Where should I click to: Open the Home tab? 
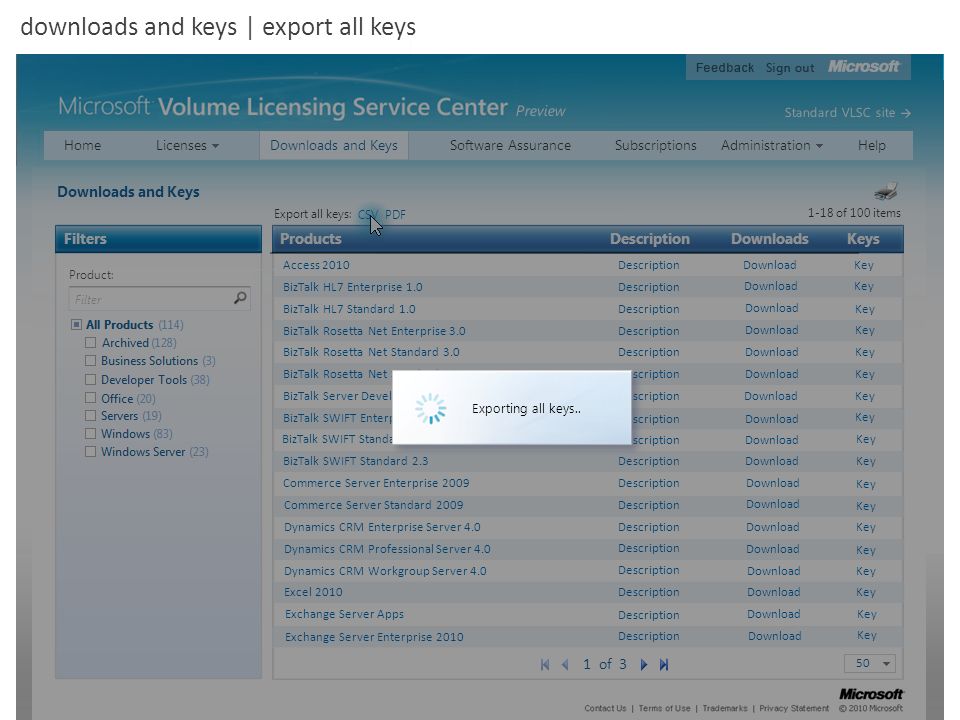83,145
